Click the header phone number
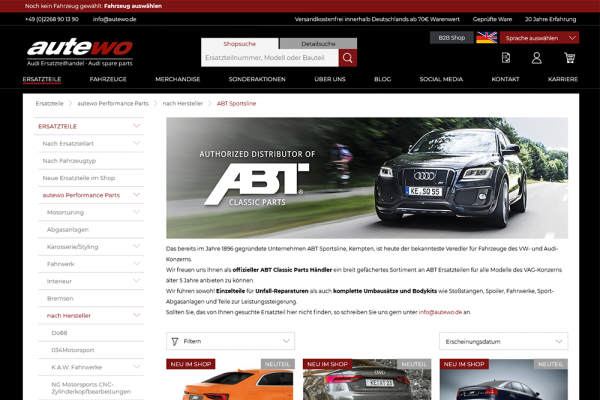The width and height of the screenshot is (600, 400). [52, 19]
